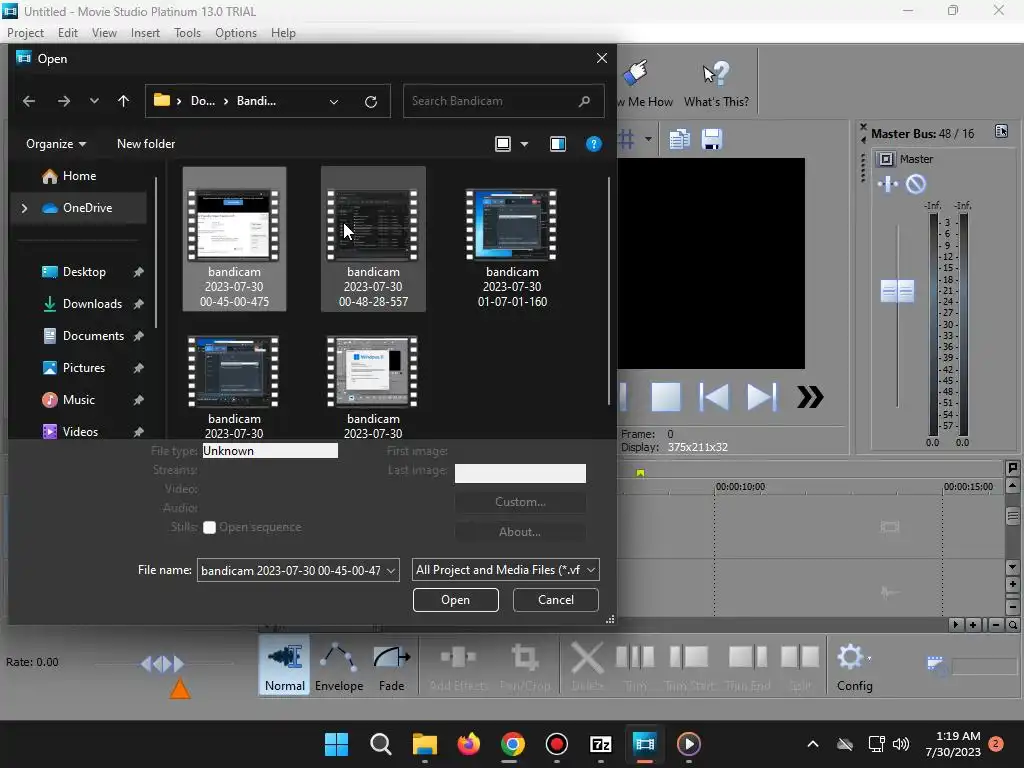The image size is (1024, 768).
Task: Select the Fade tool
Action: [391, 665]
